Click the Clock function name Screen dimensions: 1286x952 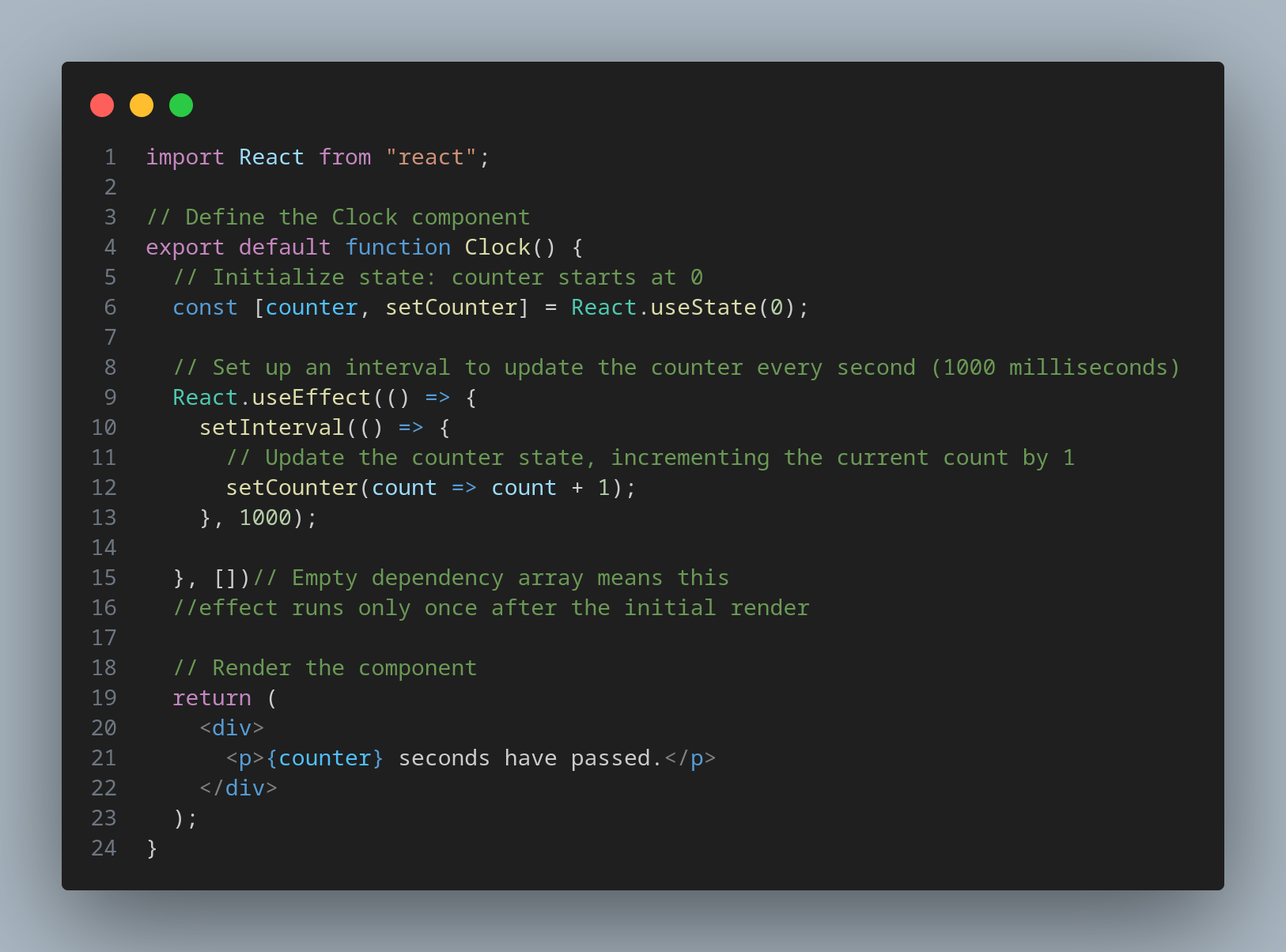tap(497, 247)
